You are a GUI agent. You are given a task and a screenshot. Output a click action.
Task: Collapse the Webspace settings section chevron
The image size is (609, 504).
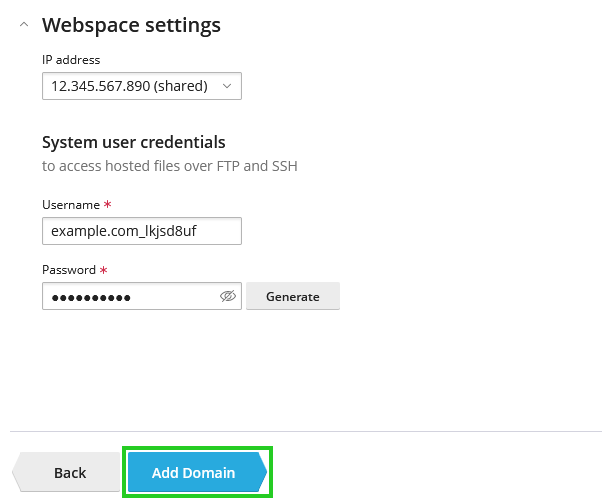[24, 25]
